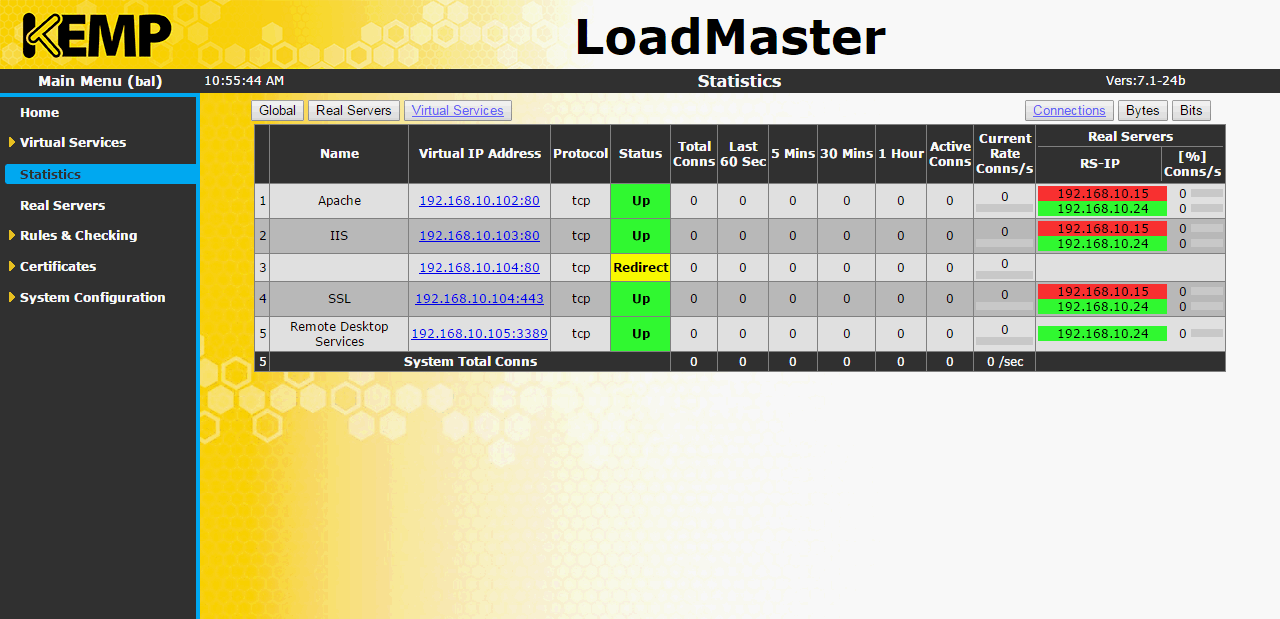Click Apache's green 192.168.10.24 real server
This screenshot has width=1280, height=619.
(1102, 209)
